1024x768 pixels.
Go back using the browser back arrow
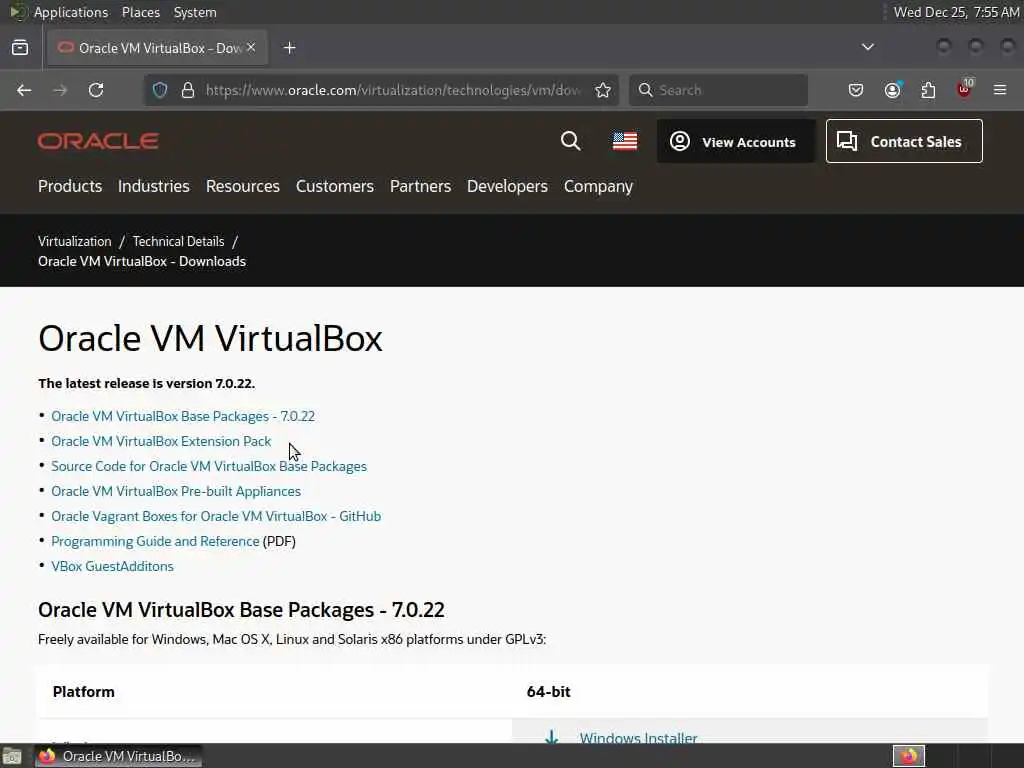pos(24,90)
